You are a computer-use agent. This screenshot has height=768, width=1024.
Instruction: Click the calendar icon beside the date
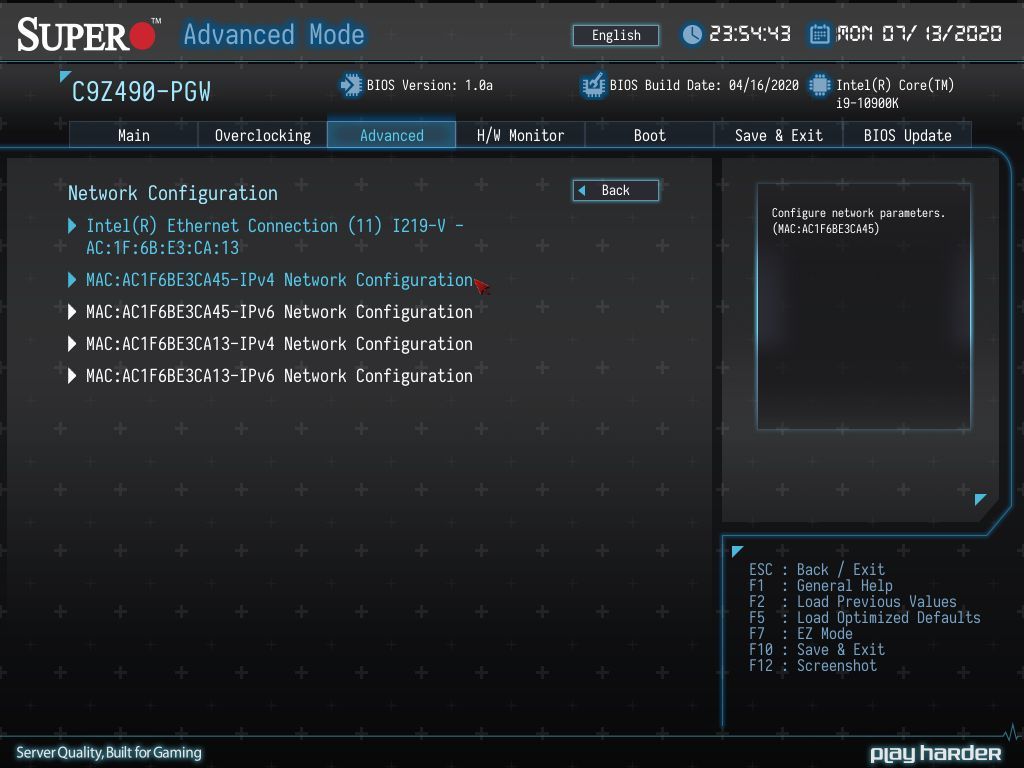point(820,34)
